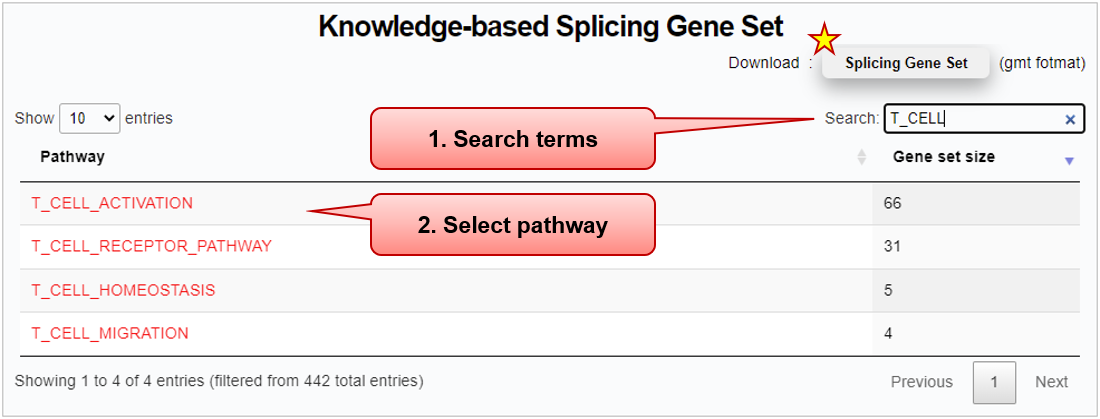Go to the Previous page
The width and height of the screenshot is (1100, 419).
pos(921,382)
